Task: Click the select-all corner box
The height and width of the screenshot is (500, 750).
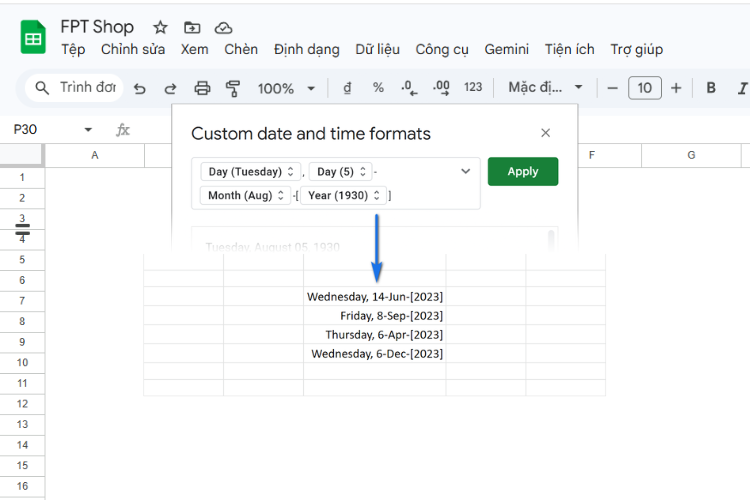Action: 21,156
